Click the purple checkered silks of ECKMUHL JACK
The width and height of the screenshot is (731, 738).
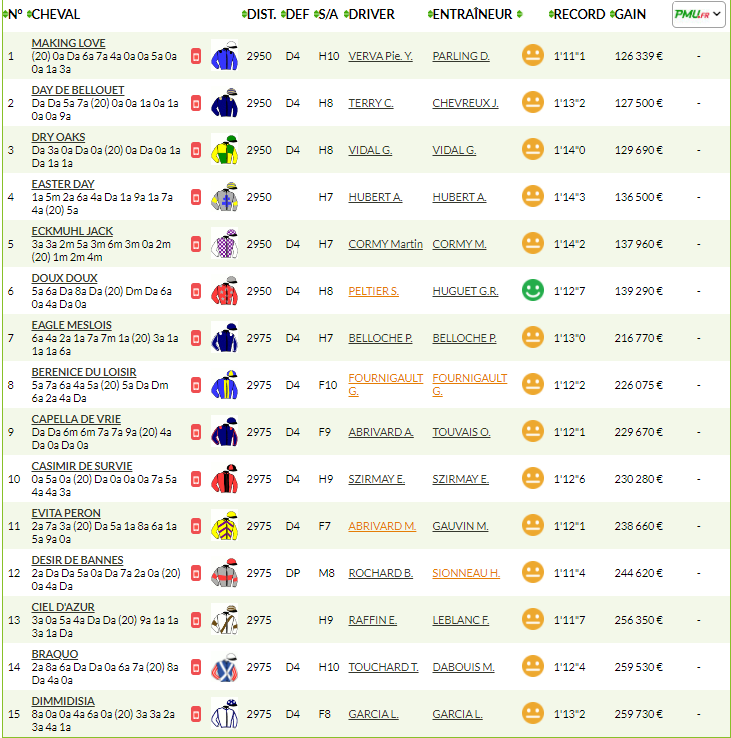(x=225, y=244)
